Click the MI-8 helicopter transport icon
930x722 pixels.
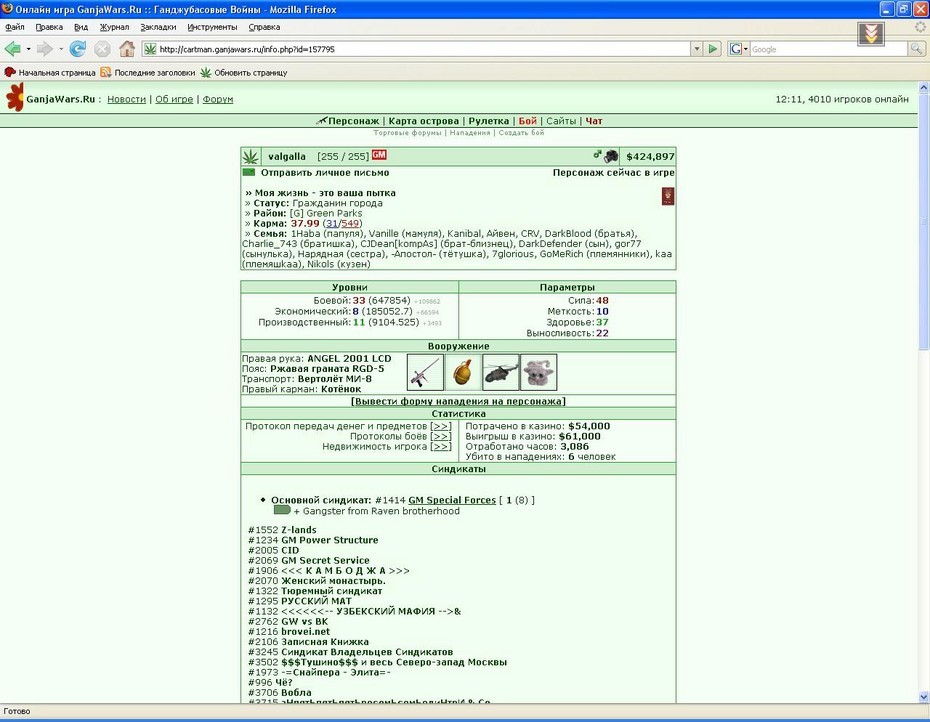(x=501, y=372)
